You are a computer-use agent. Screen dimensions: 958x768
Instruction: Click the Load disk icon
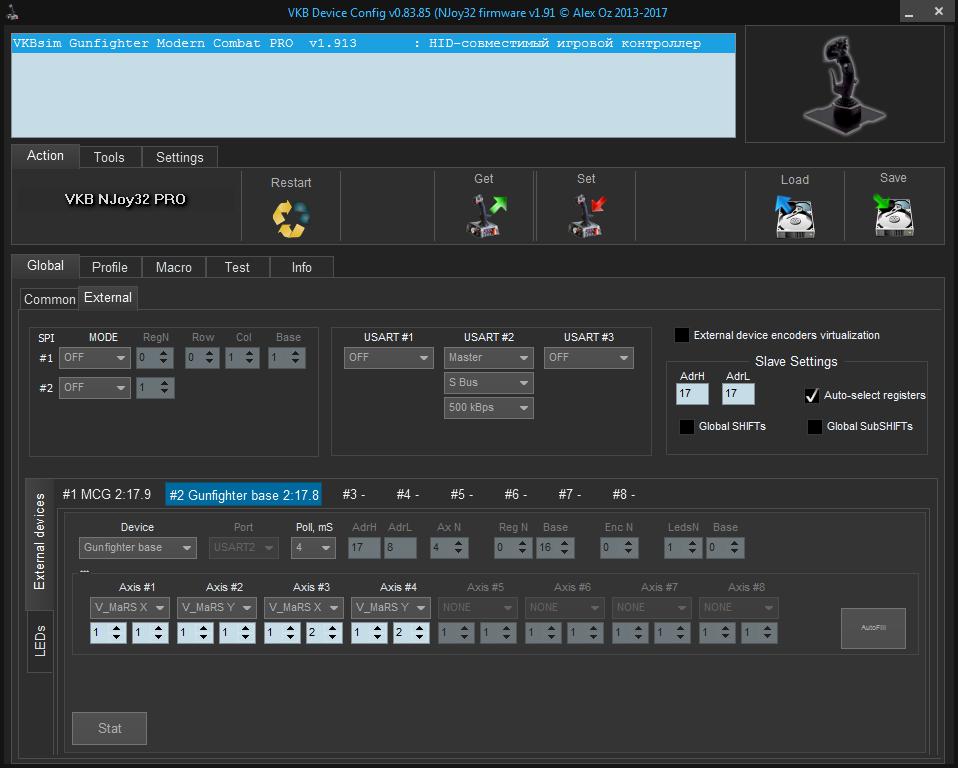coord(795,217)
